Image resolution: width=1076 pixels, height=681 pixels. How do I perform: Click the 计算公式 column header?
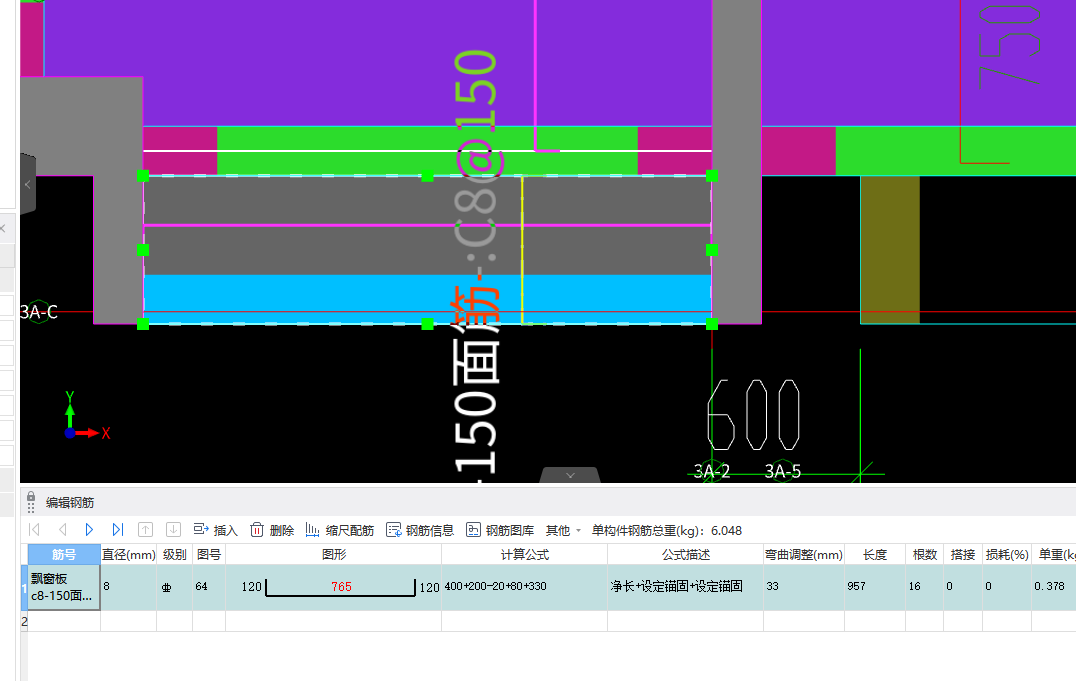coord(524,554)
